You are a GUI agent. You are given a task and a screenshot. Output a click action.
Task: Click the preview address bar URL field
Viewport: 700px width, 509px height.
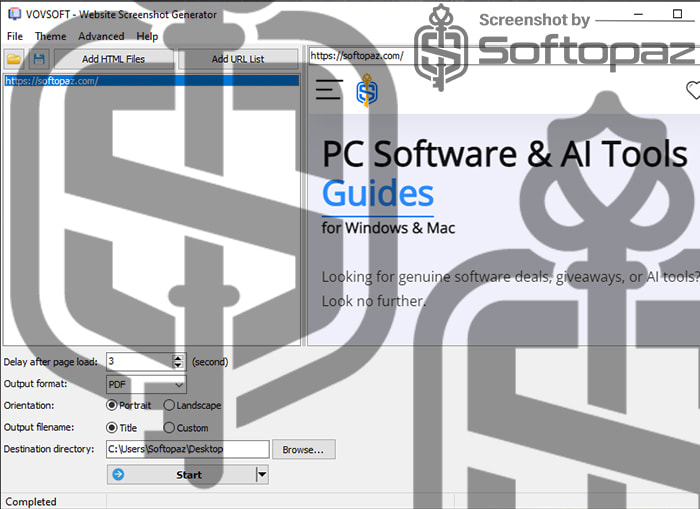coord(504,56)
